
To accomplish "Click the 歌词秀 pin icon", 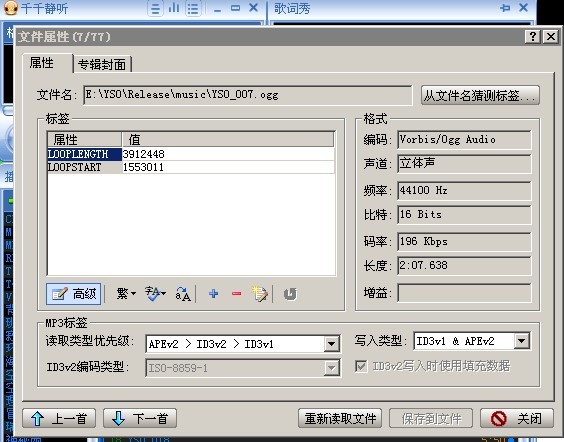I will pos(505,8).
